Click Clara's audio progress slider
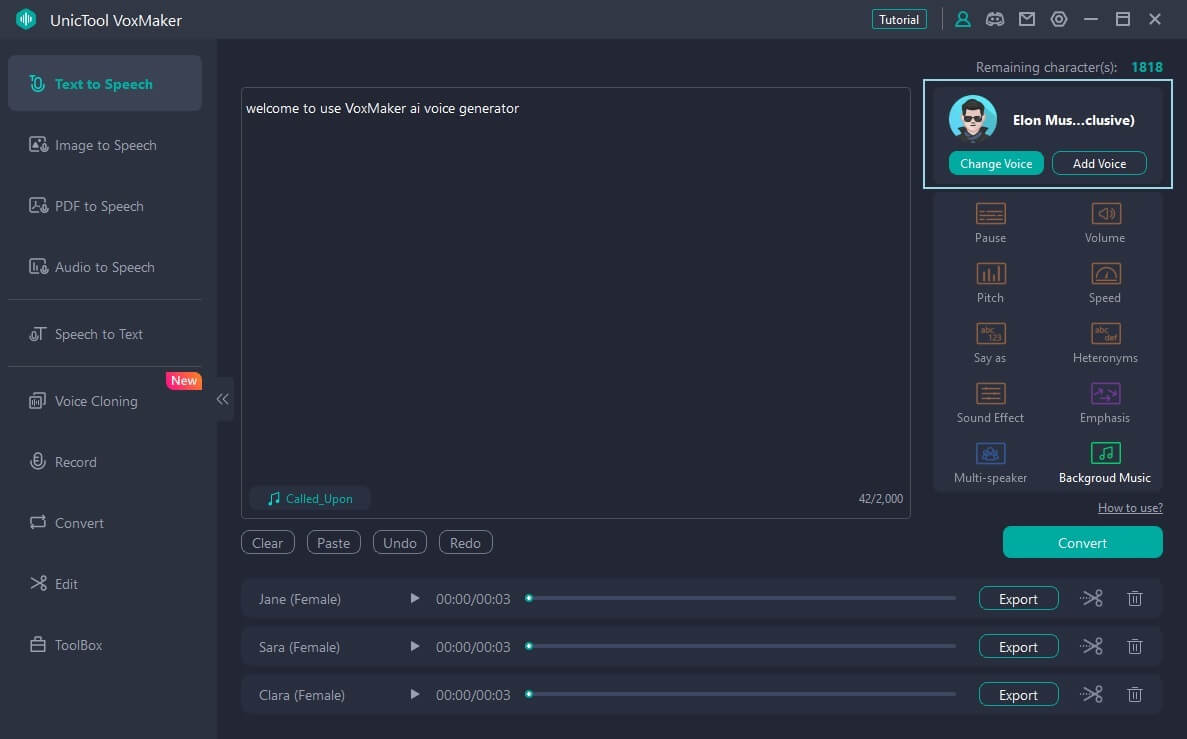 coord(740,695)
